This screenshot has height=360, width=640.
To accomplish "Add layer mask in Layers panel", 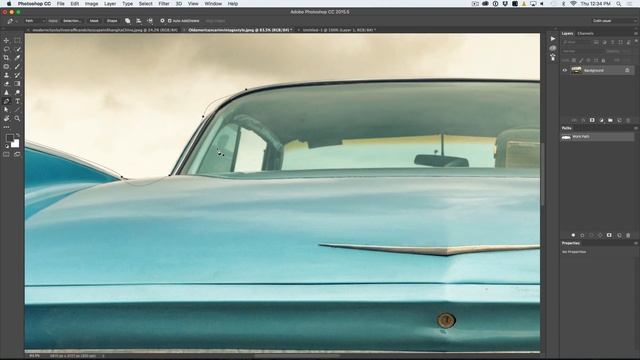I will point(592,120).
